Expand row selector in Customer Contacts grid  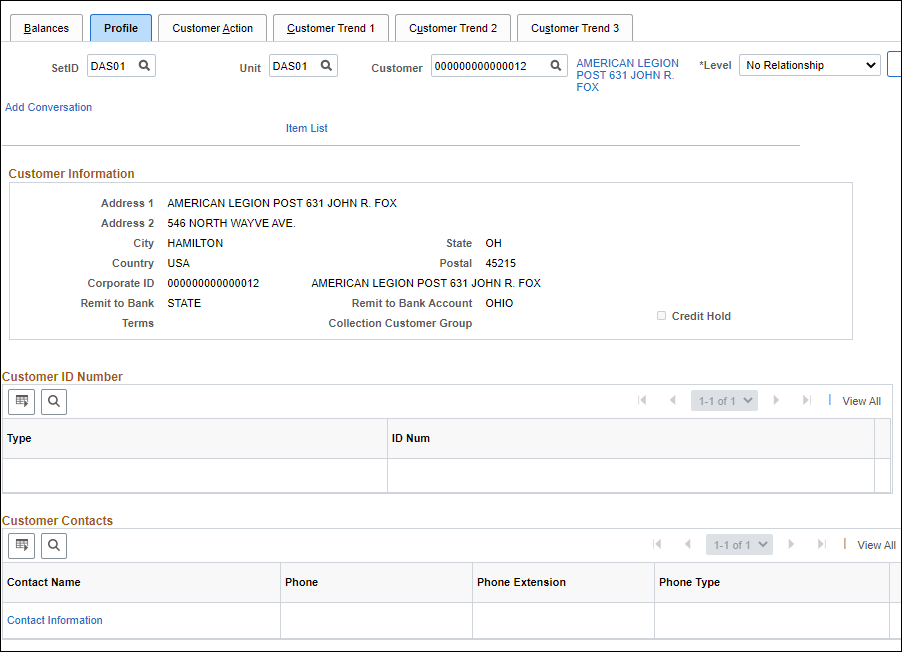click(739, 544)
